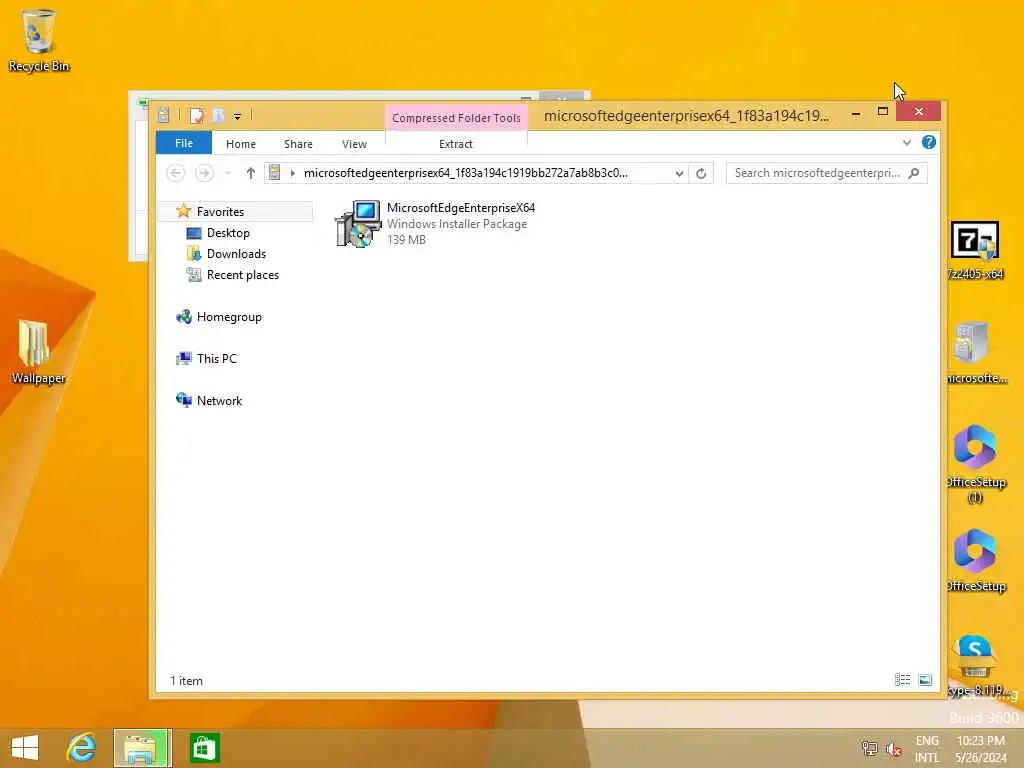Click the Favorites star icon
The image size is (1024, 768).
click(x=184, y=211)
